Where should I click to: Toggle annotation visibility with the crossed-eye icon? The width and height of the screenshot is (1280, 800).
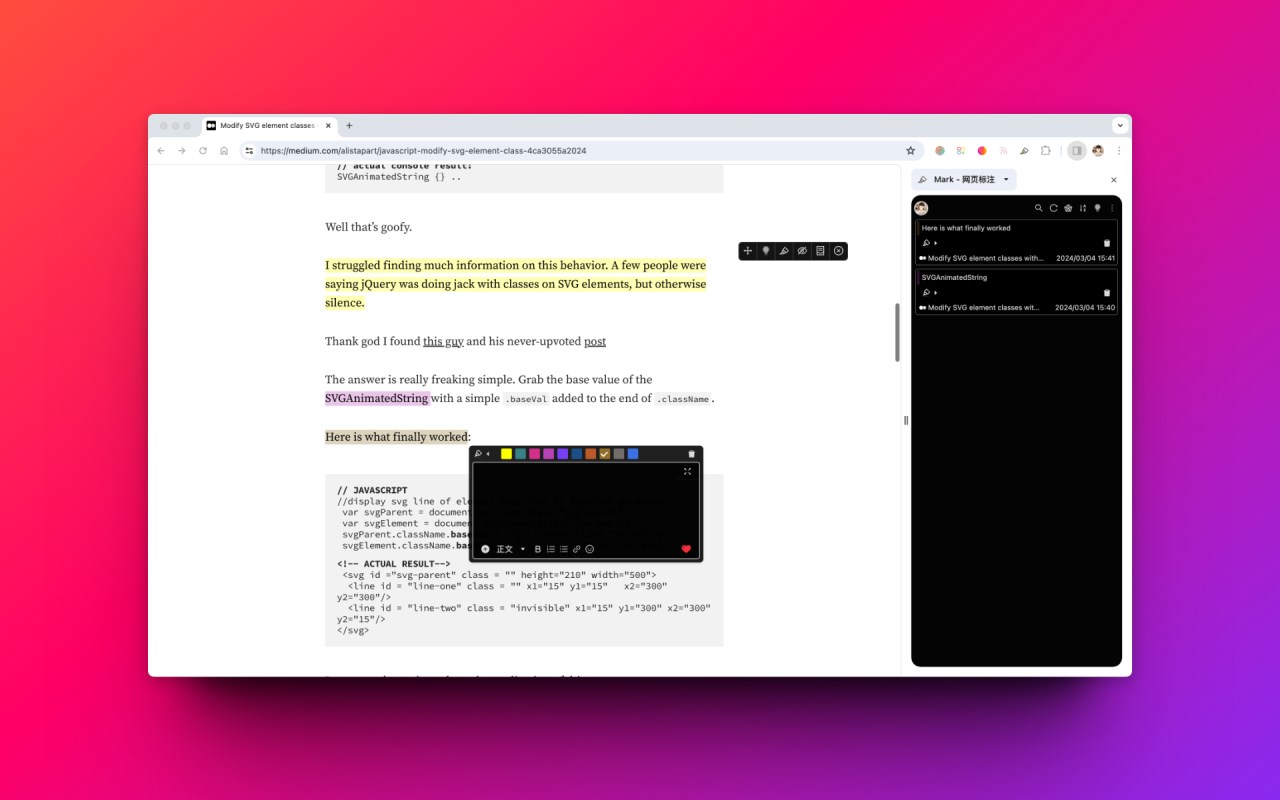point(802,251)
